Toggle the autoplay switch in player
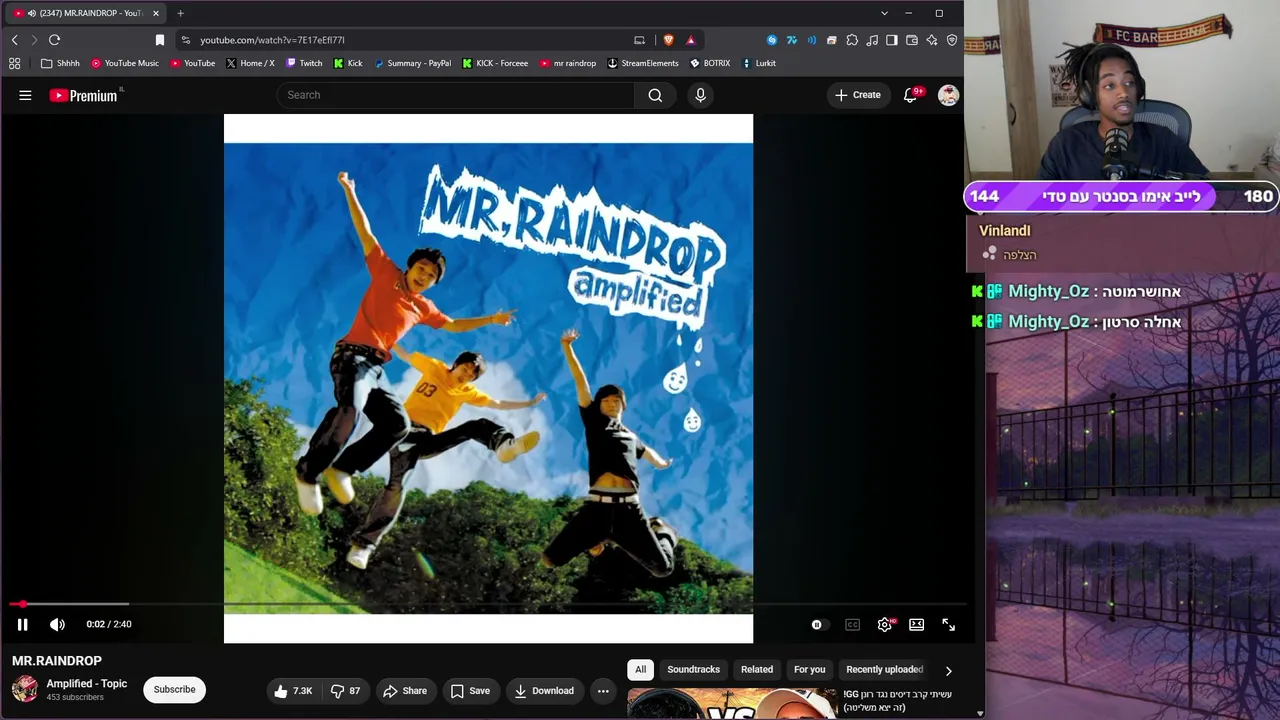Viewport: 1280px width, 720px height. [818, 624]
